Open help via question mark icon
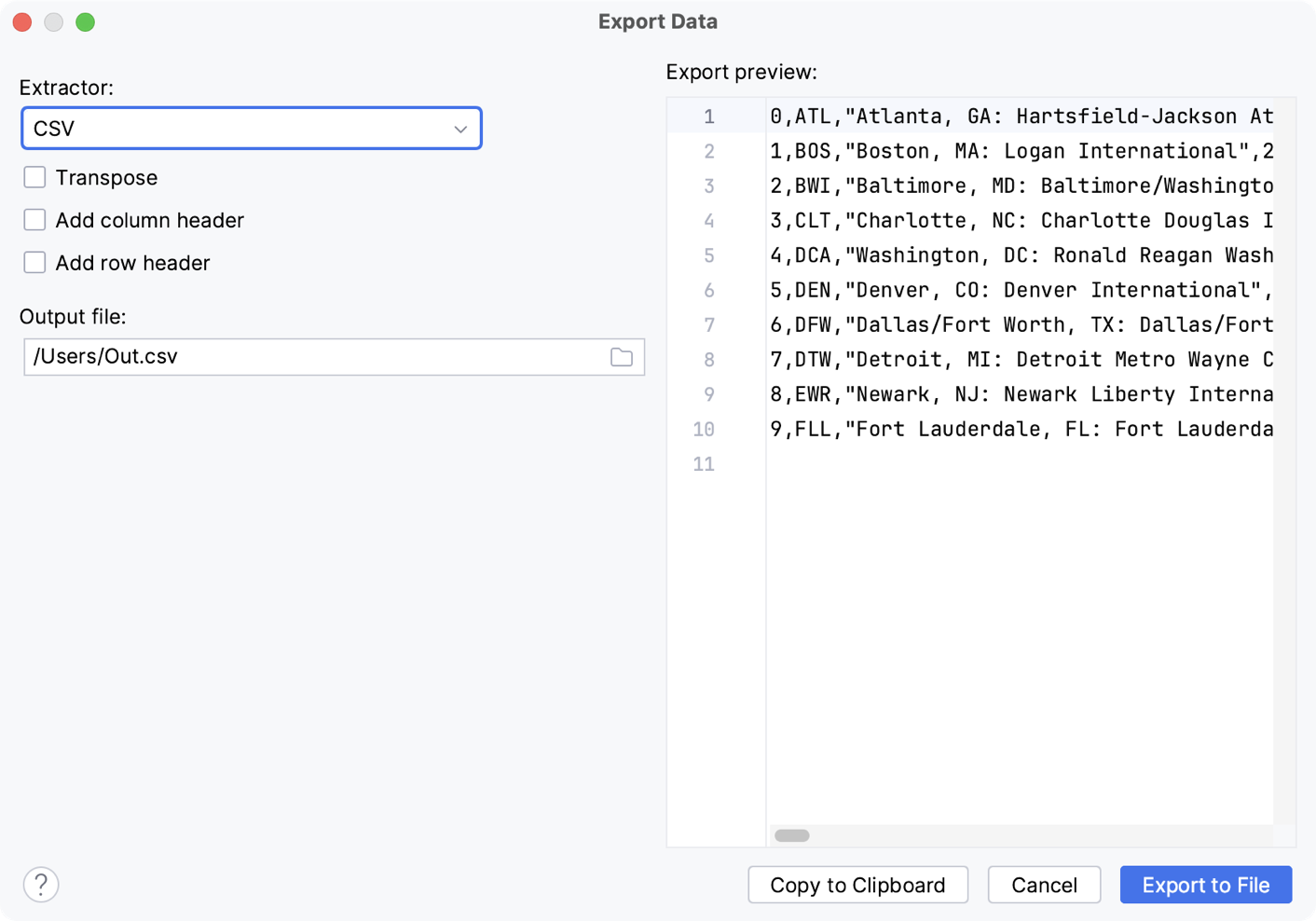Viewport: 1316px width, 921px height. pyautogui.click(x=40, y=884)
